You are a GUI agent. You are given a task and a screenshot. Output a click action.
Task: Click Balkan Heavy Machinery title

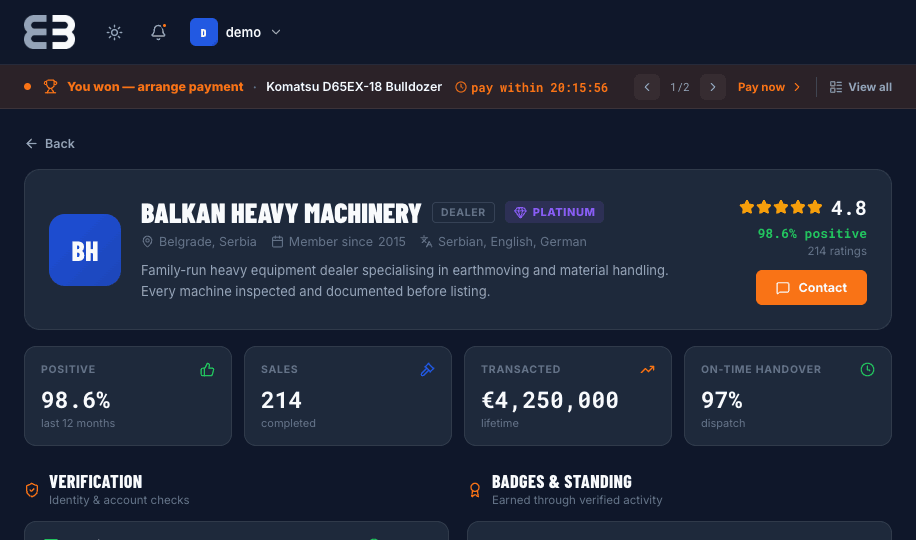coord(281,213)
